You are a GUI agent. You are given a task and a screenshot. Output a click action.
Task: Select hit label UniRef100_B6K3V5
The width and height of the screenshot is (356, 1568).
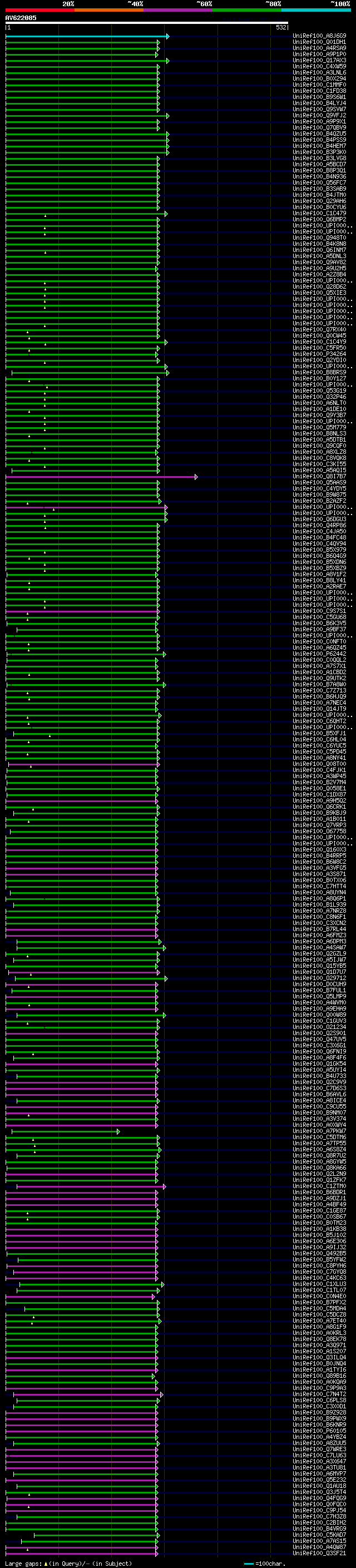click(319, 624)
